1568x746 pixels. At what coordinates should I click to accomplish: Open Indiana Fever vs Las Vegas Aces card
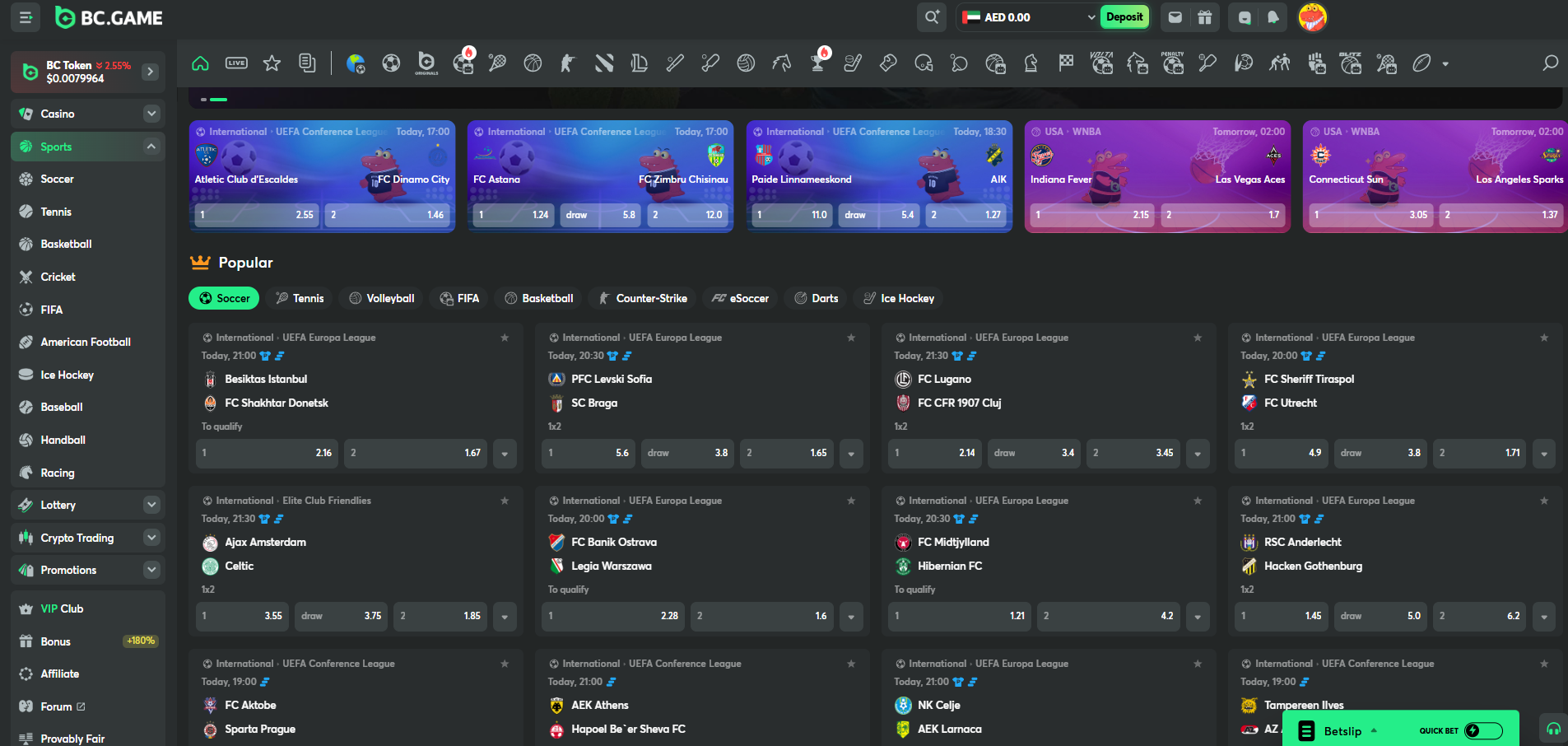coord(1157,177)
